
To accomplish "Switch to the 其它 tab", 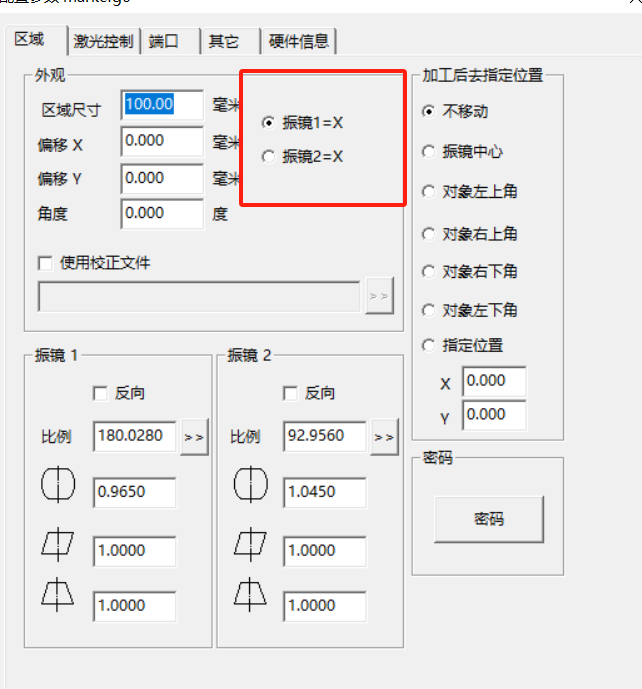I will [230, 41].
